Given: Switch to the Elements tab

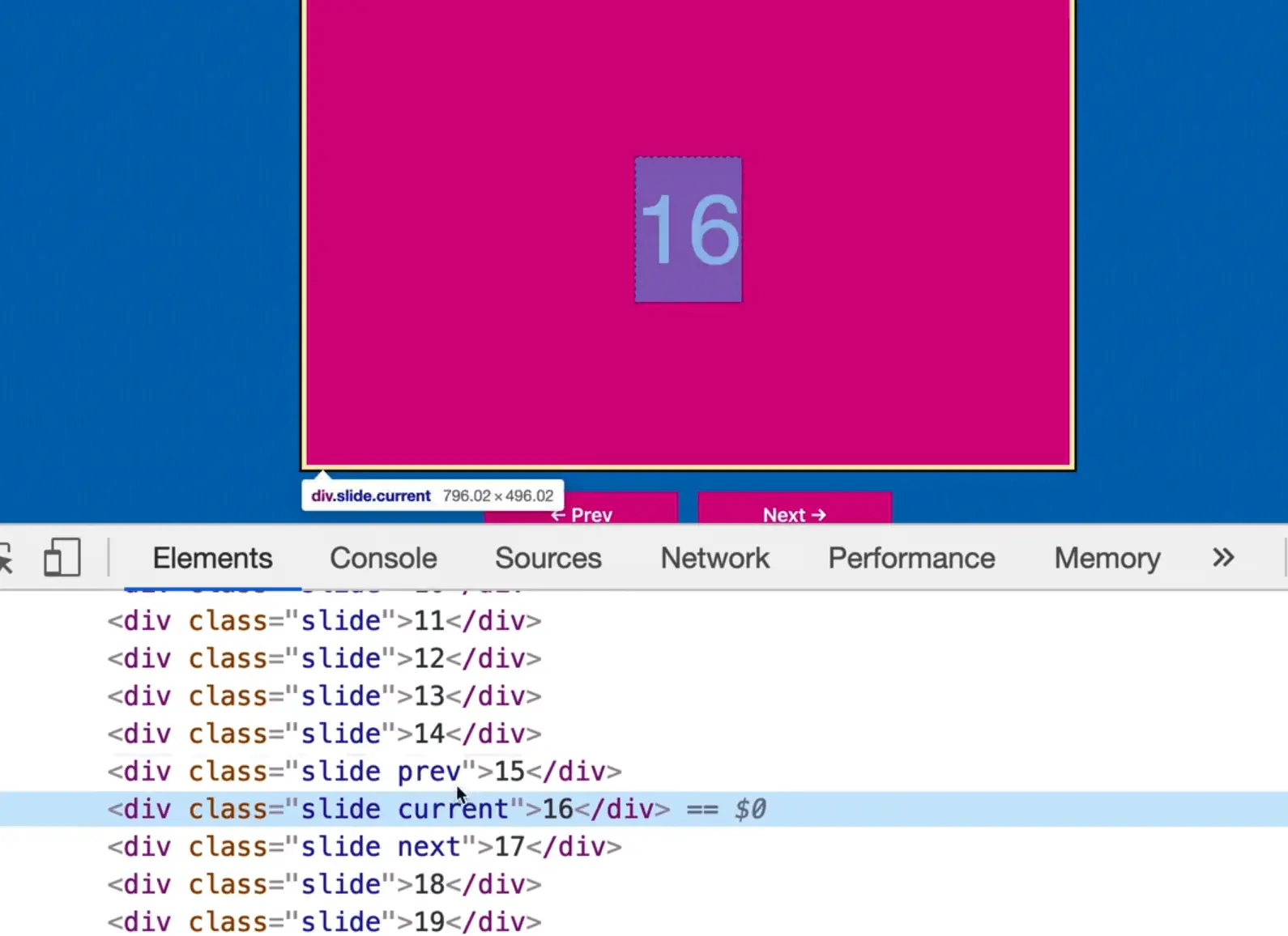Looking at the screenshot, I should click(212, 558).
